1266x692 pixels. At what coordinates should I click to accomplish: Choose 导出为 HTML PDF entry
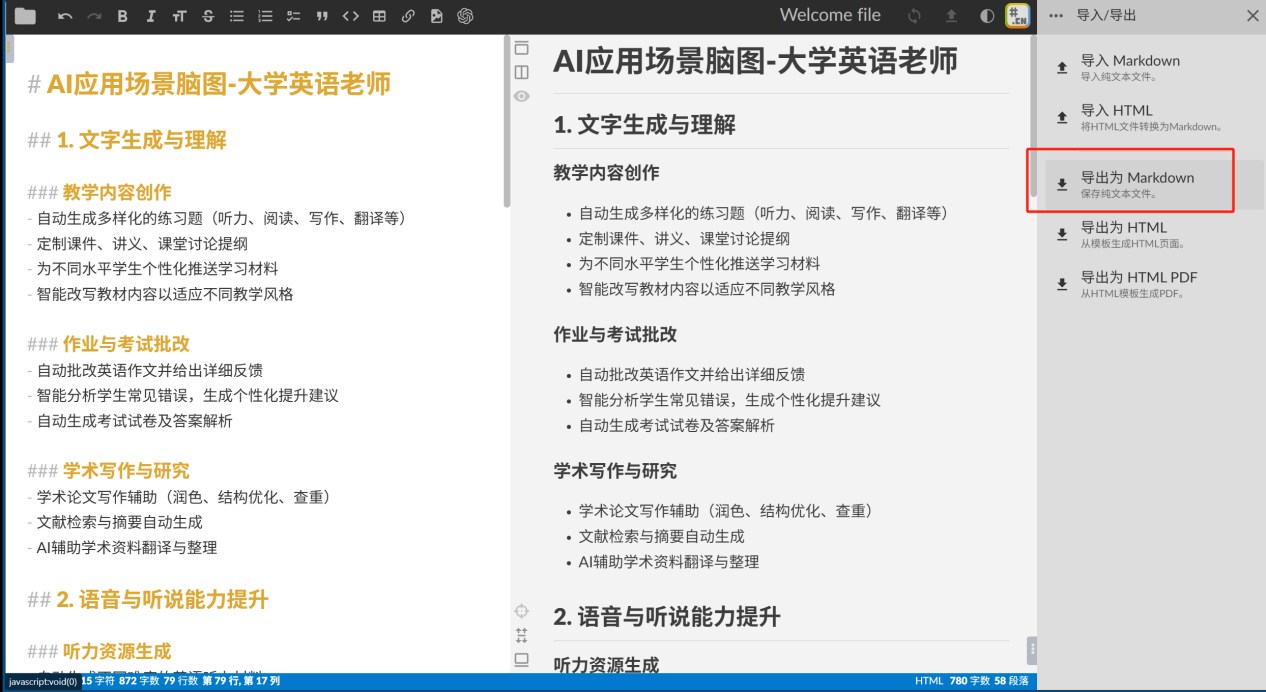pyautogui.click(x=1138, y=284)
